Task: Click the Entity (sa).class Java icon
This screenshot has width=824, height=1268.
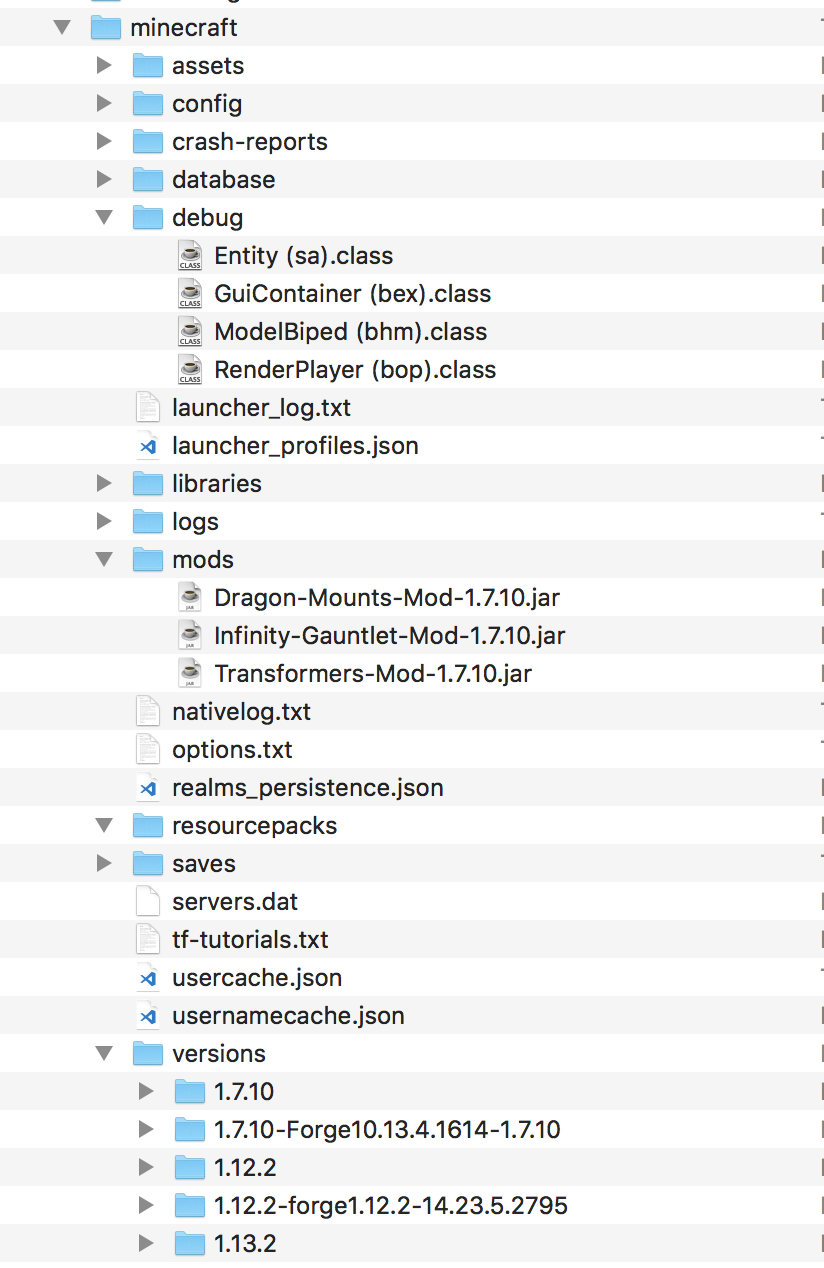Action: [190, 255]
